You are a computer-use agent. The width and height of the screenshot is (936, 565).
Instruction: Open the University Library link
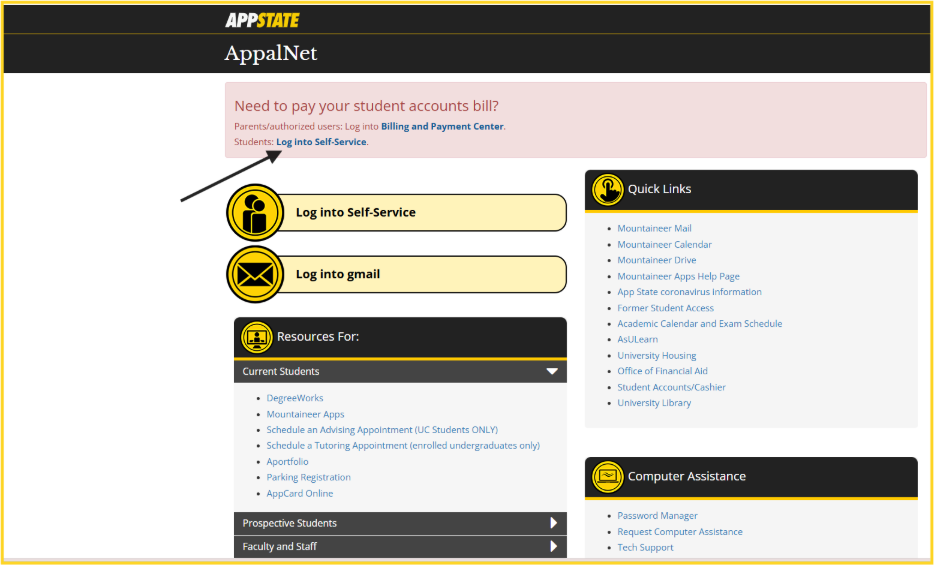point(654,403)
